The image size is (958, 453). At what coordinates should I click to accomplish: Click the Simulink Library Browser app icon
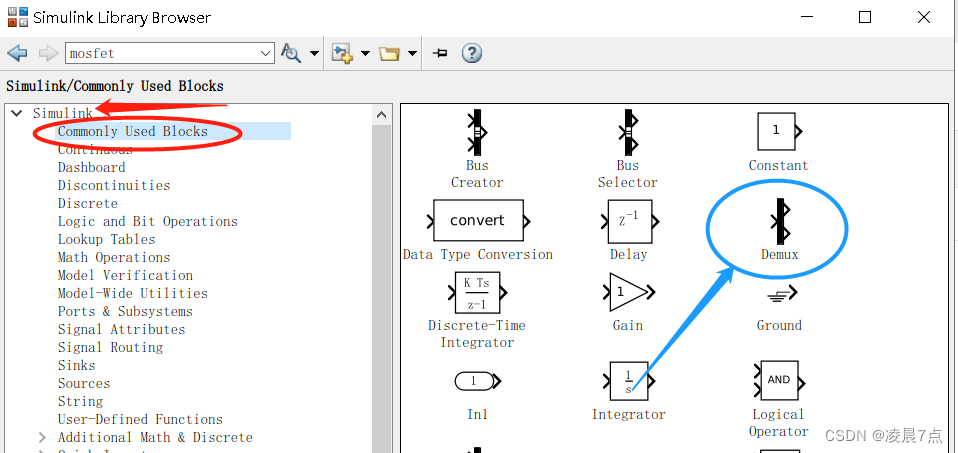coord(18,17)
